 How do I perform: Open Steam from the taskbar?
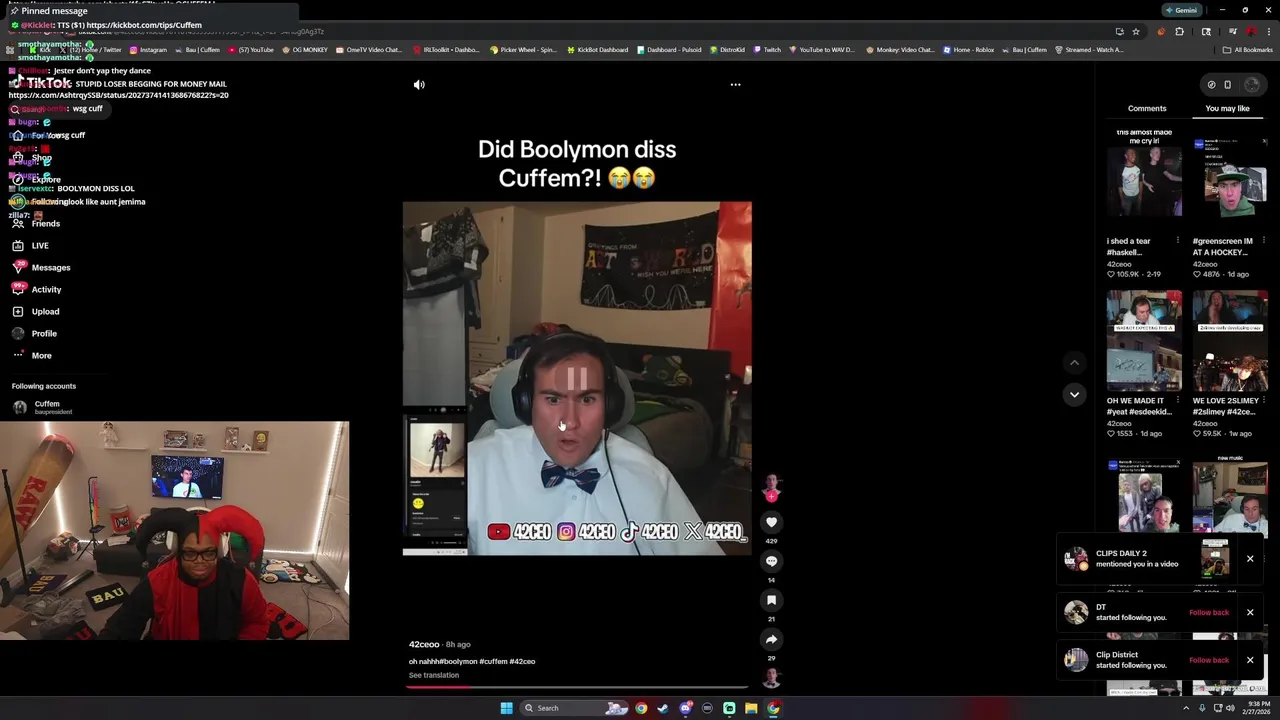(x=663, y=708)
